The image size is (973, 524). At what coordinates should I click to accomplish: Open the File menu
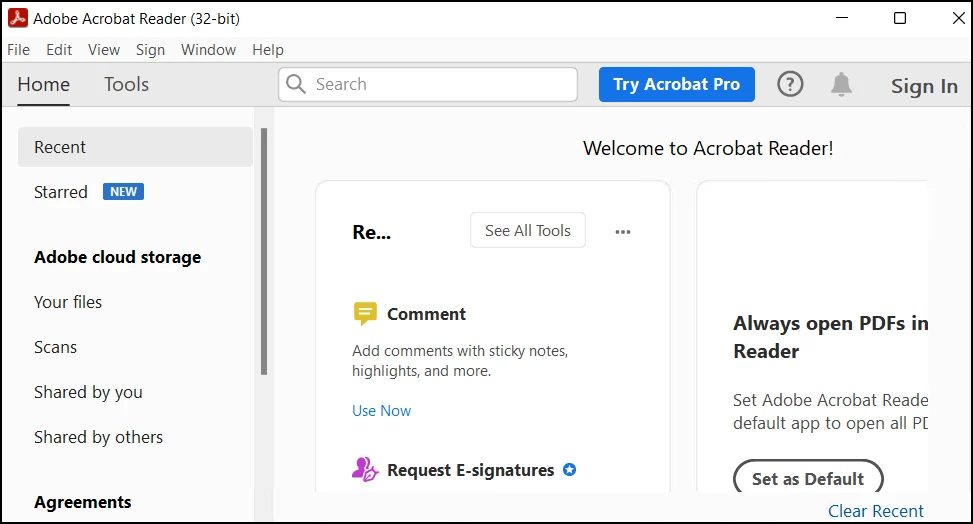19,50
